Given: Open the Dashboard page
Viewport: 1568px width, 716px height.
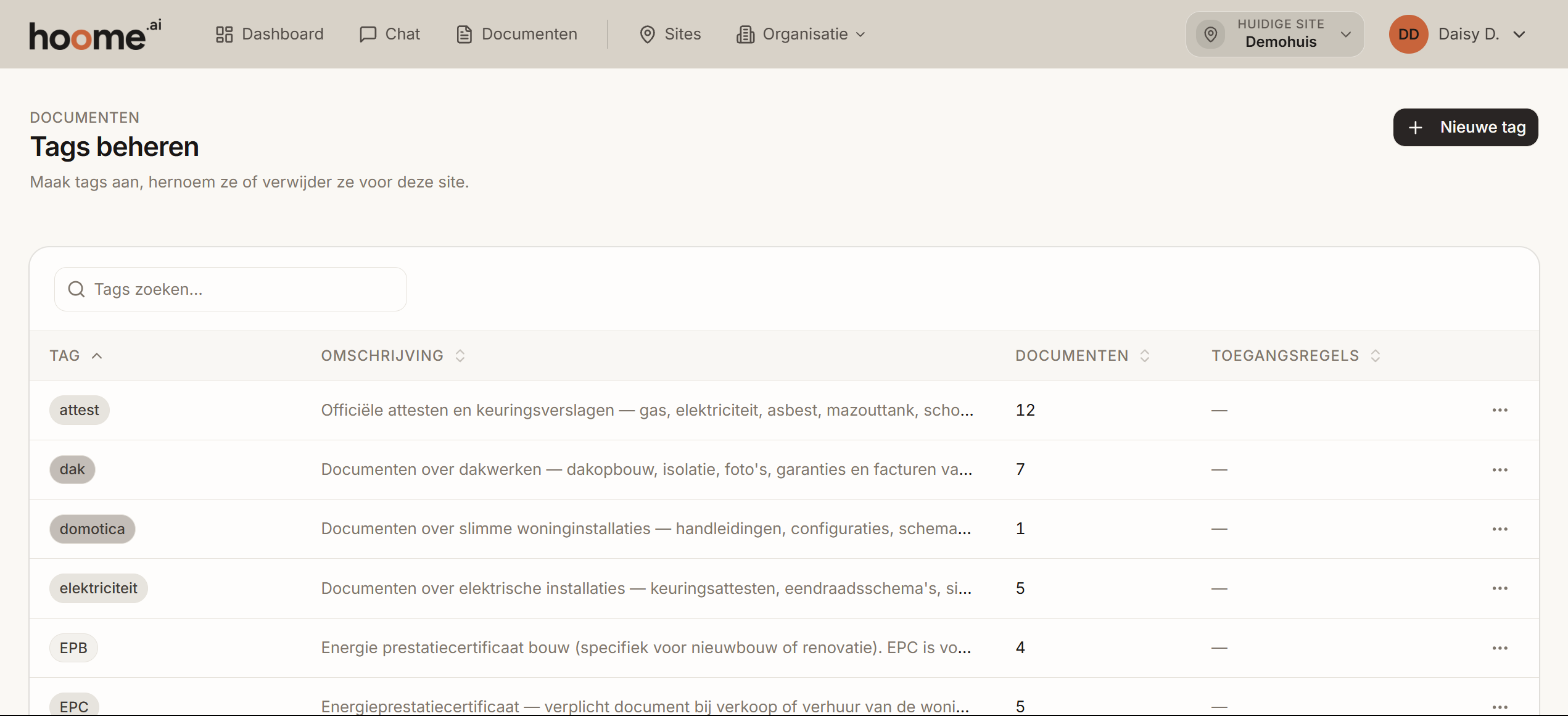Looking at the screenshot, I should point(270,34).
